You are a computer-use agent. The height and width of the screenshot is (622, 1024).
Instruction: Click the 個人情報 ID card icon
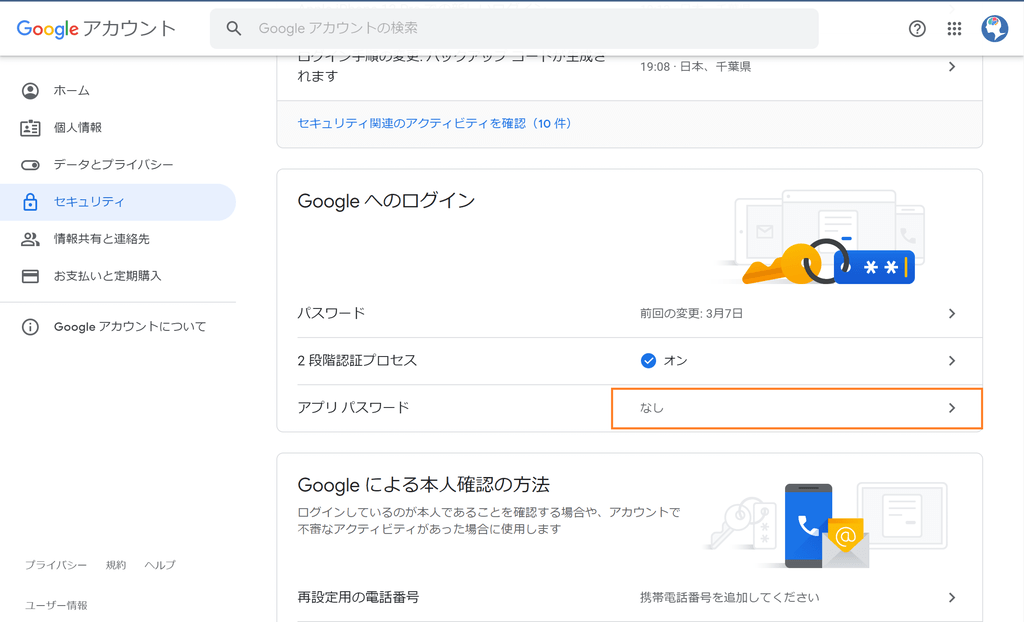point(30,127)
